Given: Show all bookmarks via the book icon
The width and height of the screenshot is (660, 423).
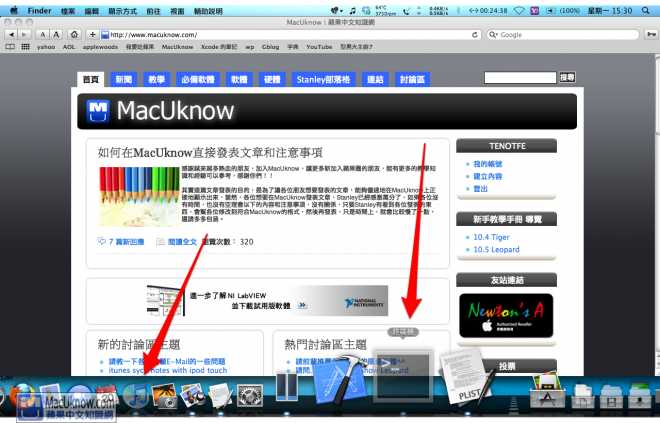Looking at the screenshot, I should coord(10,47).
